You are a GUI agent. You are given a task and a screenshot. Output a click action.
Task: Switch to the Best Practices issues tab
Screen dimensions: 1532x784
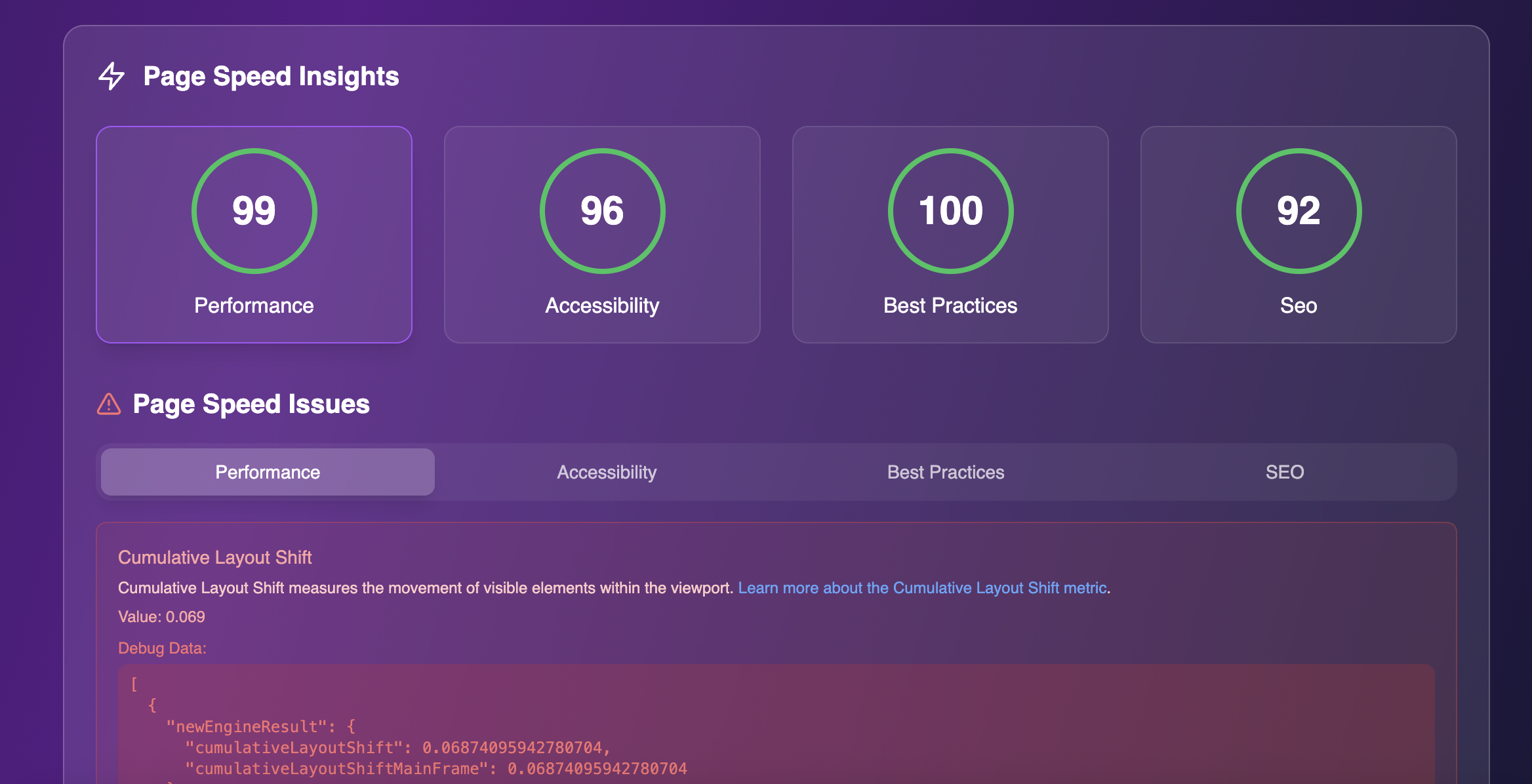946,472
